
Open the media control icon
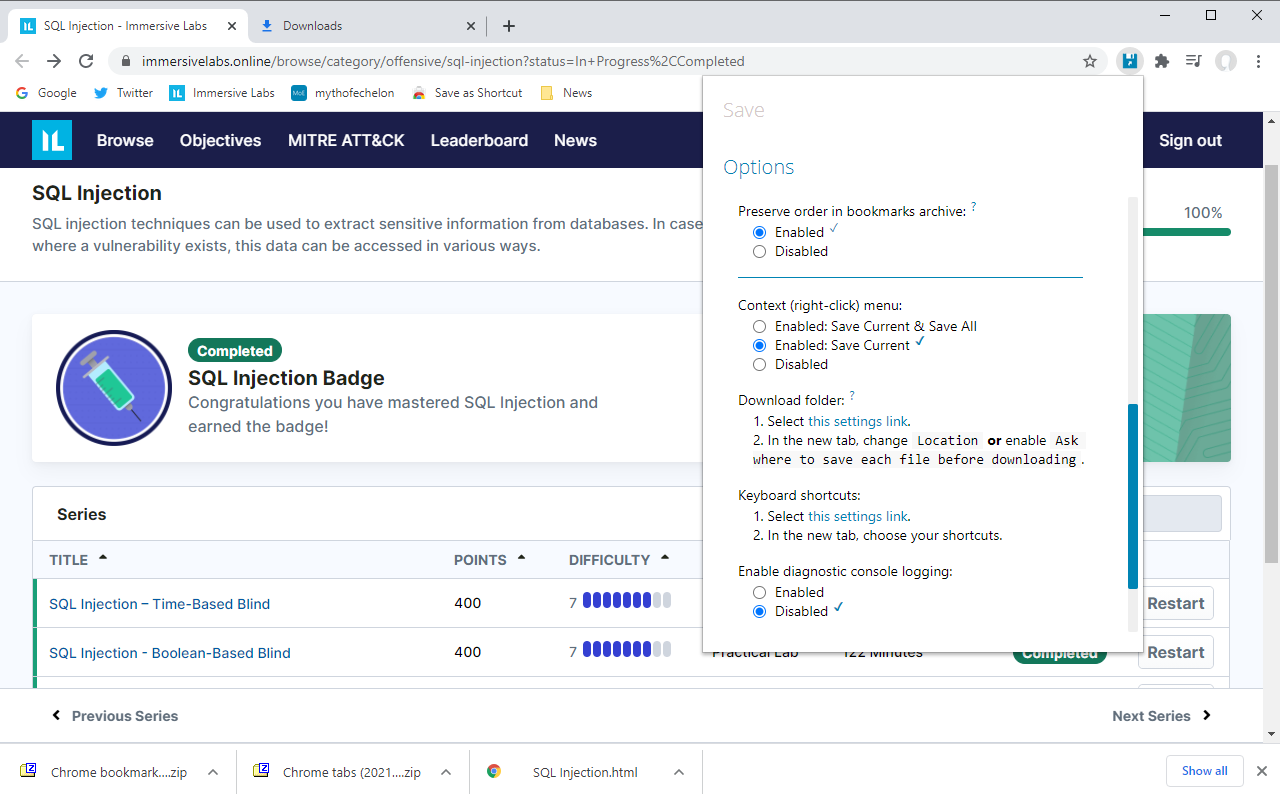coord(1193,61)
